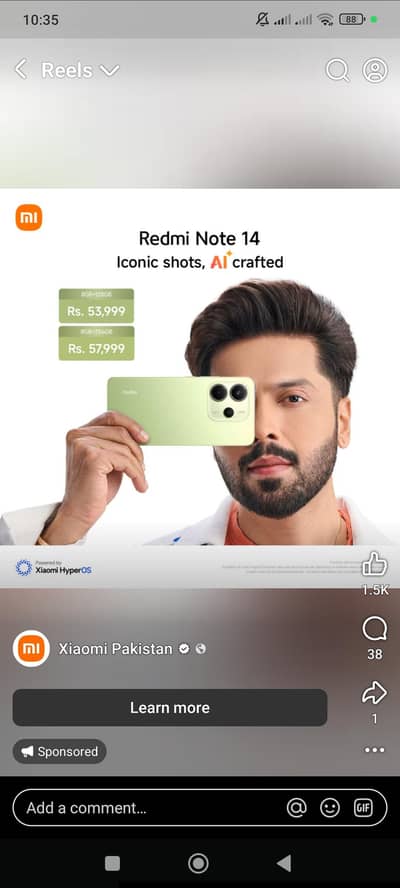Open the emoji smiley picker

330,808
